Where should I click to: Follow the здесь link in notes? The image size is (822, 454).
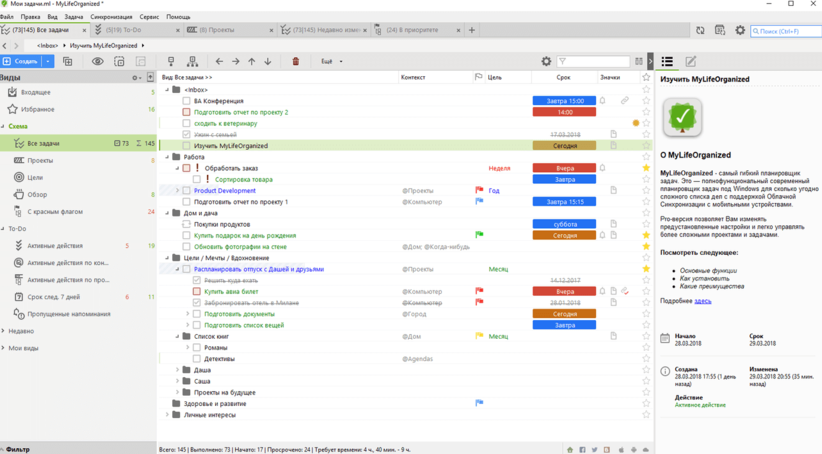click(x=702, y=301)
